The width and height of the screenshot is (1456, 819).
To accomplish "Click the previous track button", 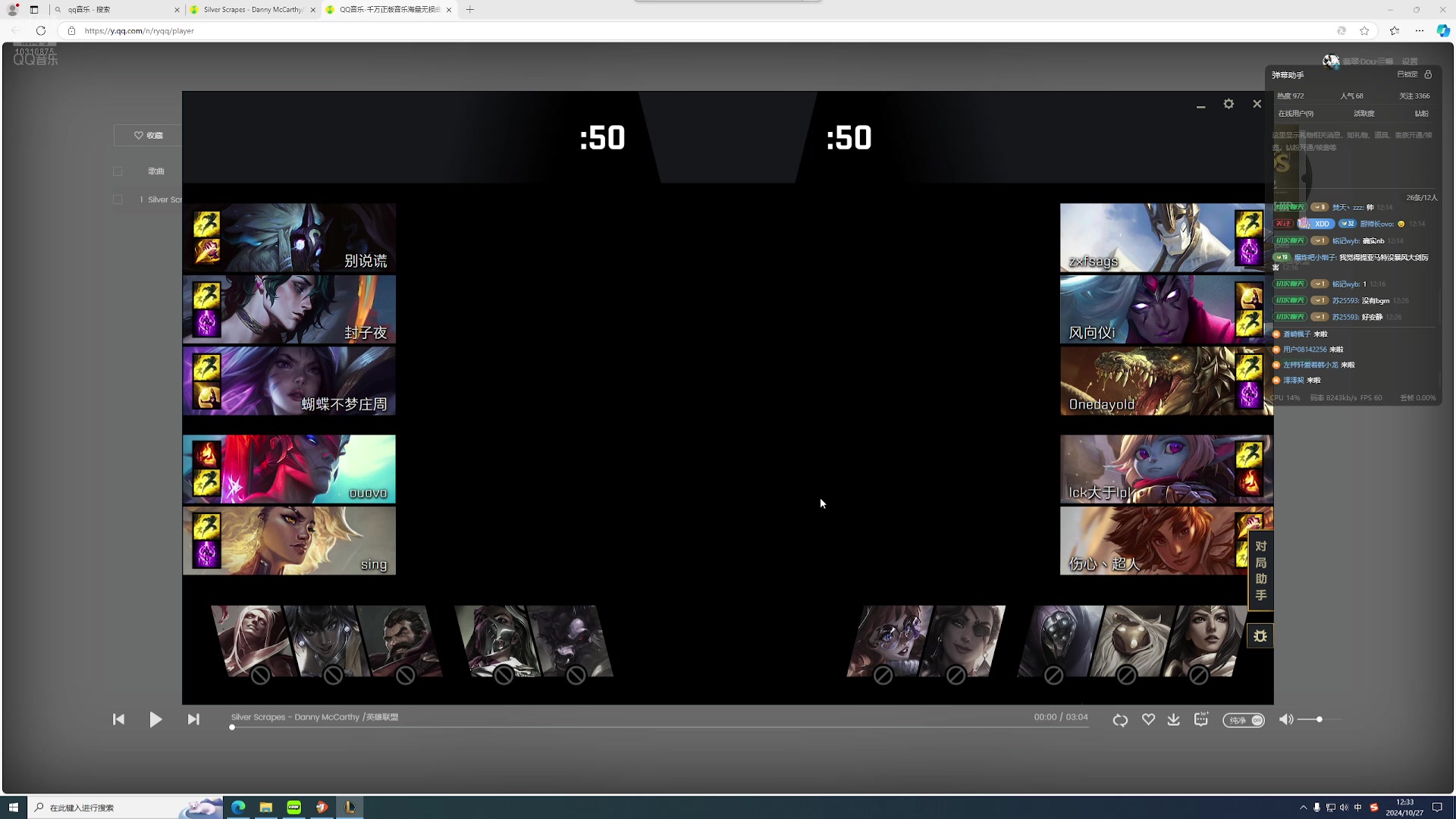I will point(118,719).
